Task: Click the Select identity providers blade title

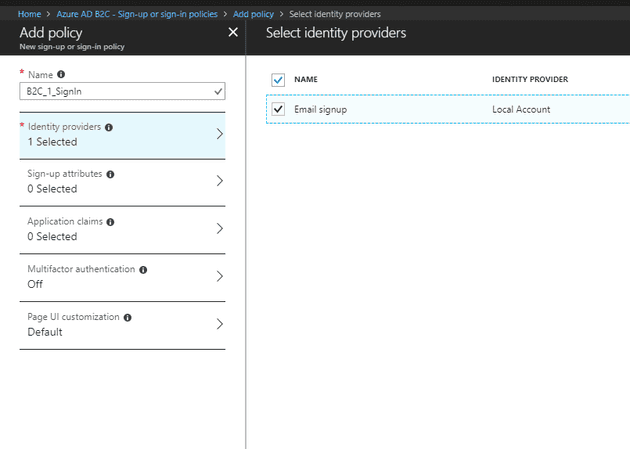Action: [336, 33]
